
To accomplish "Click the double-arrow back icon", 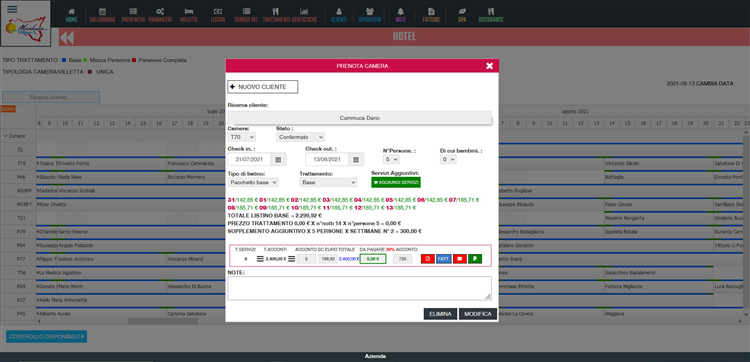I will point(67,38).
